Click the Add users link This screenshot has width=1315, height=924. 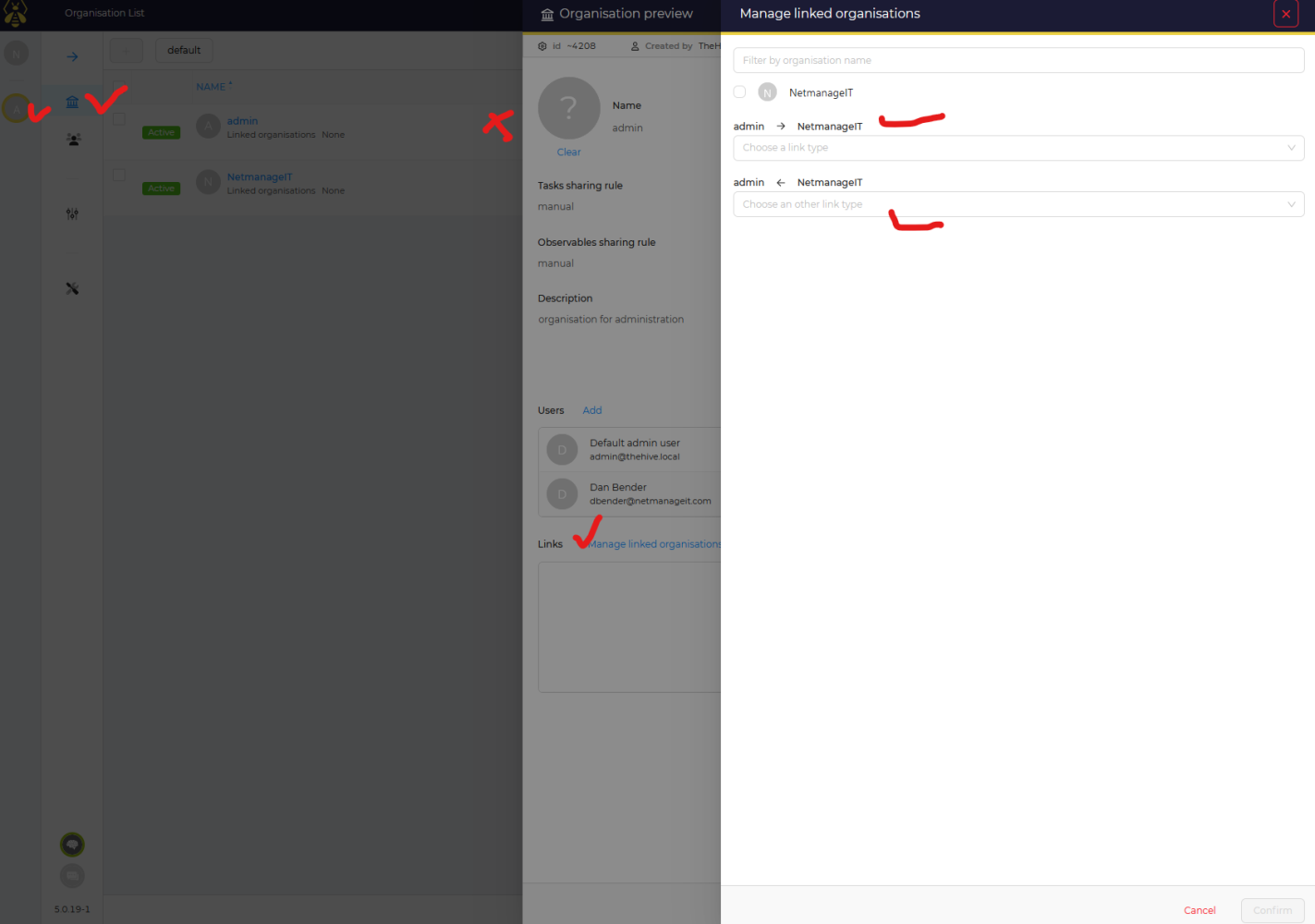coord(591,410)
